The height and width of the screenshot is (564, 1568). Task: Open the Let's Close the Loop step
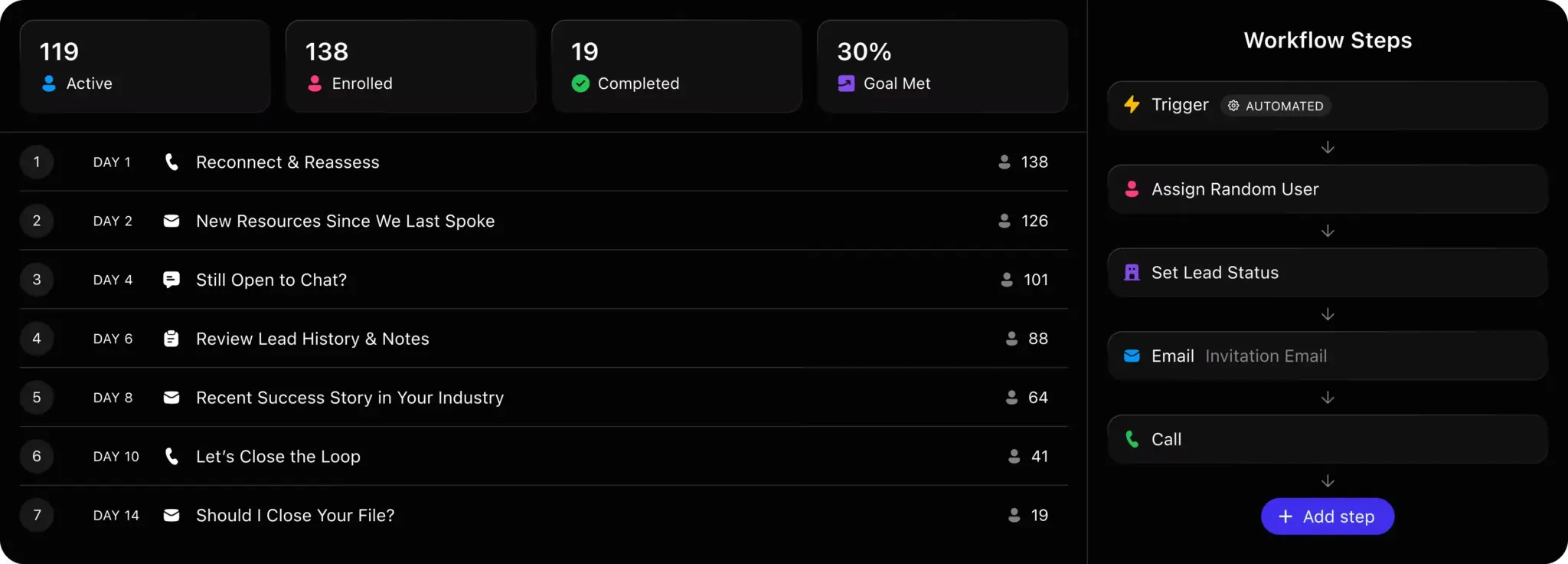click(x=278, y=457)
